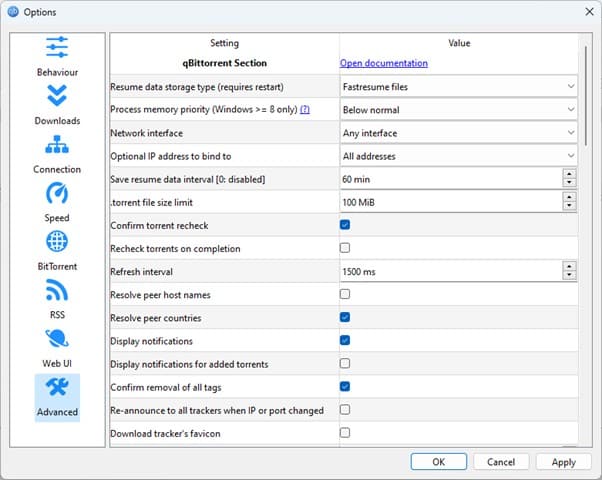The width and height of the screenshot is (602, 480).
Task: Switch to Web UI tab label
Action: coord(57,363)
